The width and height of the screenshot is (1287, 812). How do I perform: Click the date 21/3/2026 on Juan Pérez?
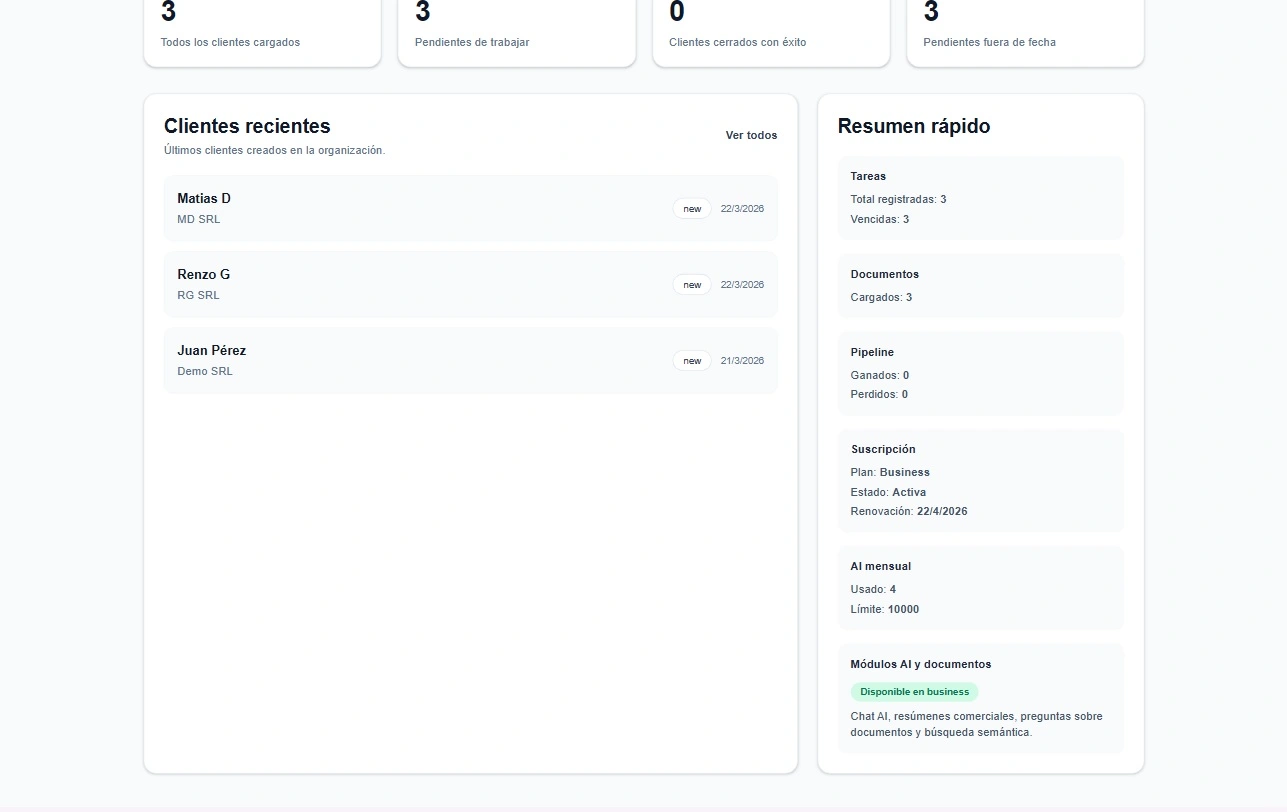[x=742, y=361]
